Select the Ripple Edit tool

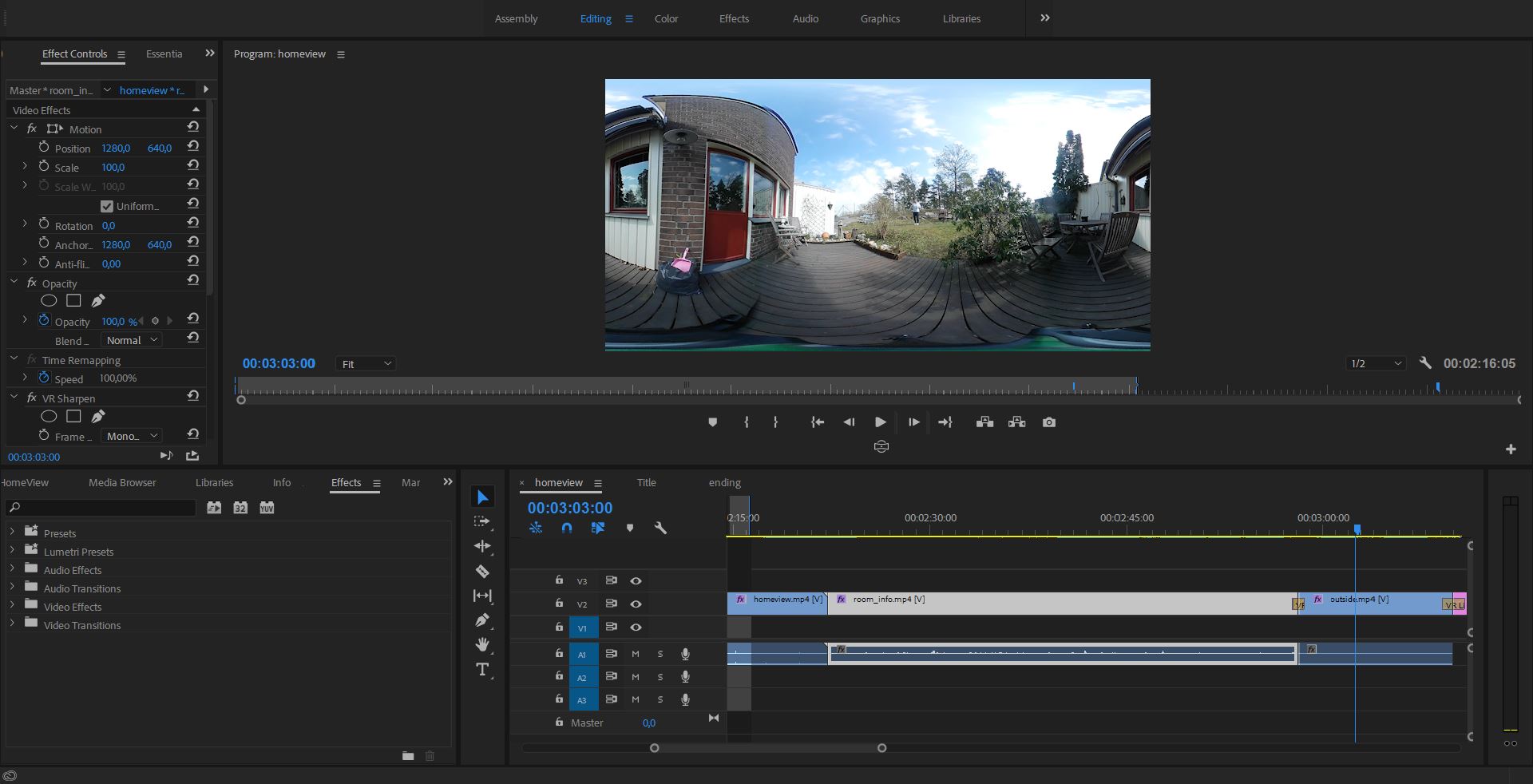point(482,546)
